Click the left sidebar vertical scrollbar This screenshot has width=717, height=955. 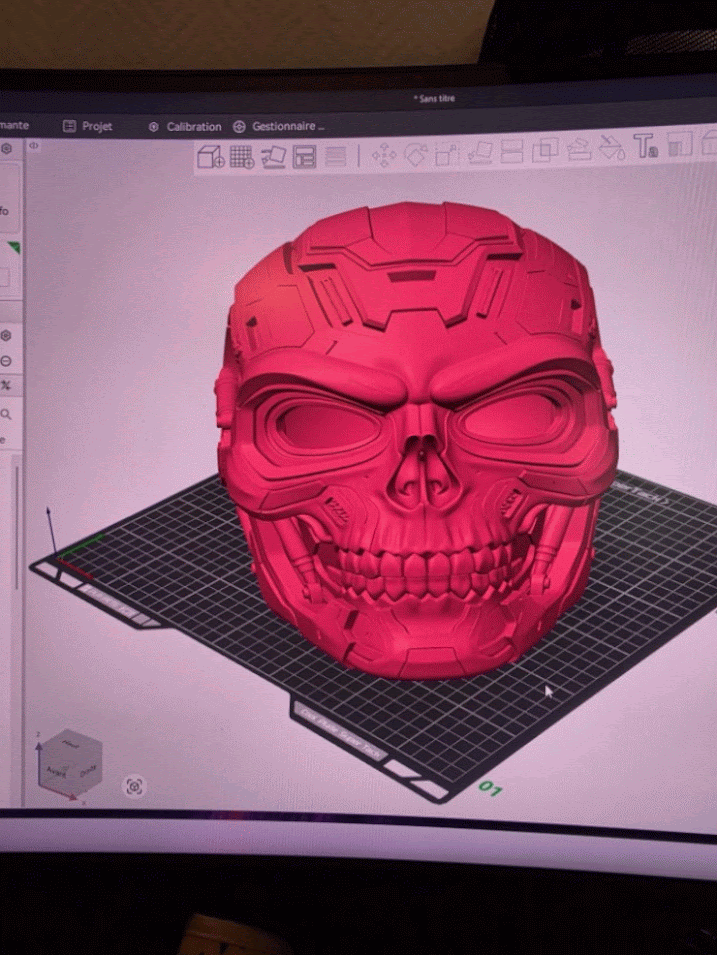16,527
